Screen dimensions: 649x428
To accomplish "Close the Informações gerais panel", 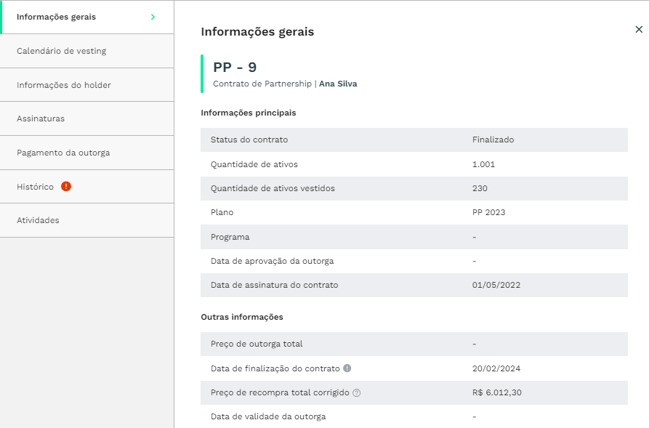I will pos(639,29).
